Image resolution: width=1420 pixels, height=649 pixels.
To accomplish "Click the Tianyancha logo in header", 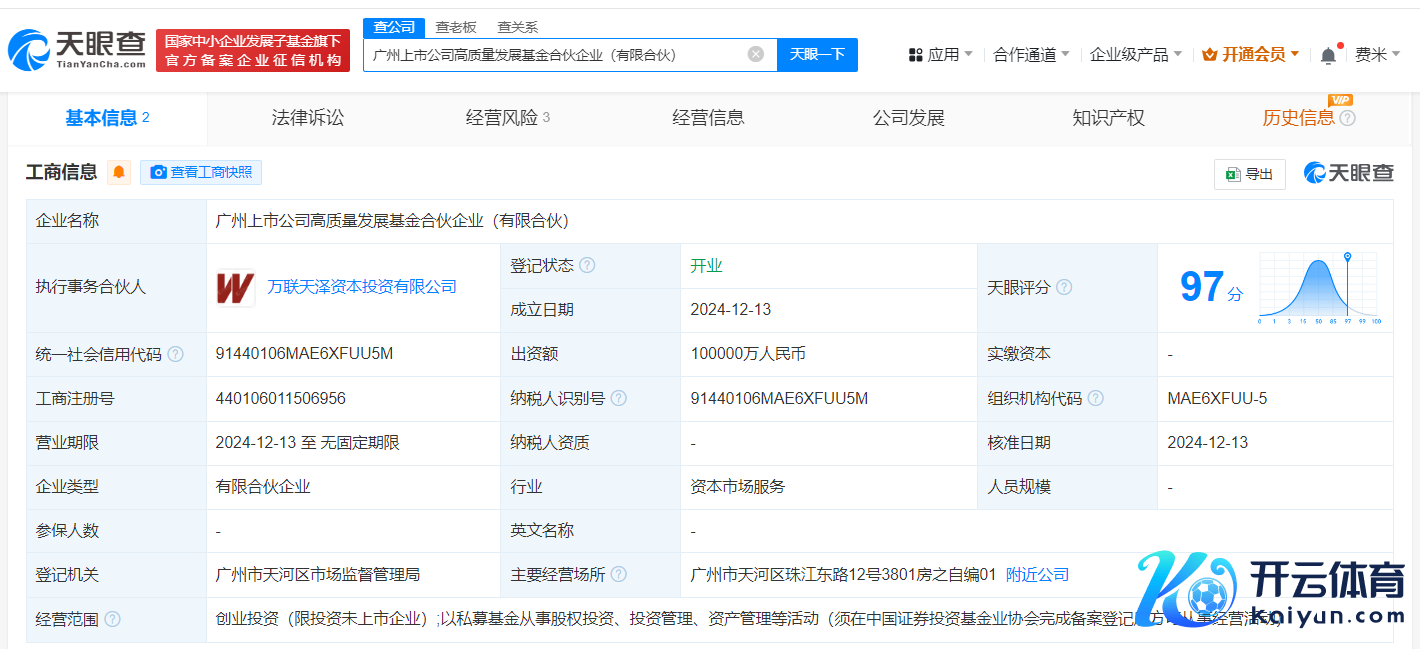I will 77,49.
